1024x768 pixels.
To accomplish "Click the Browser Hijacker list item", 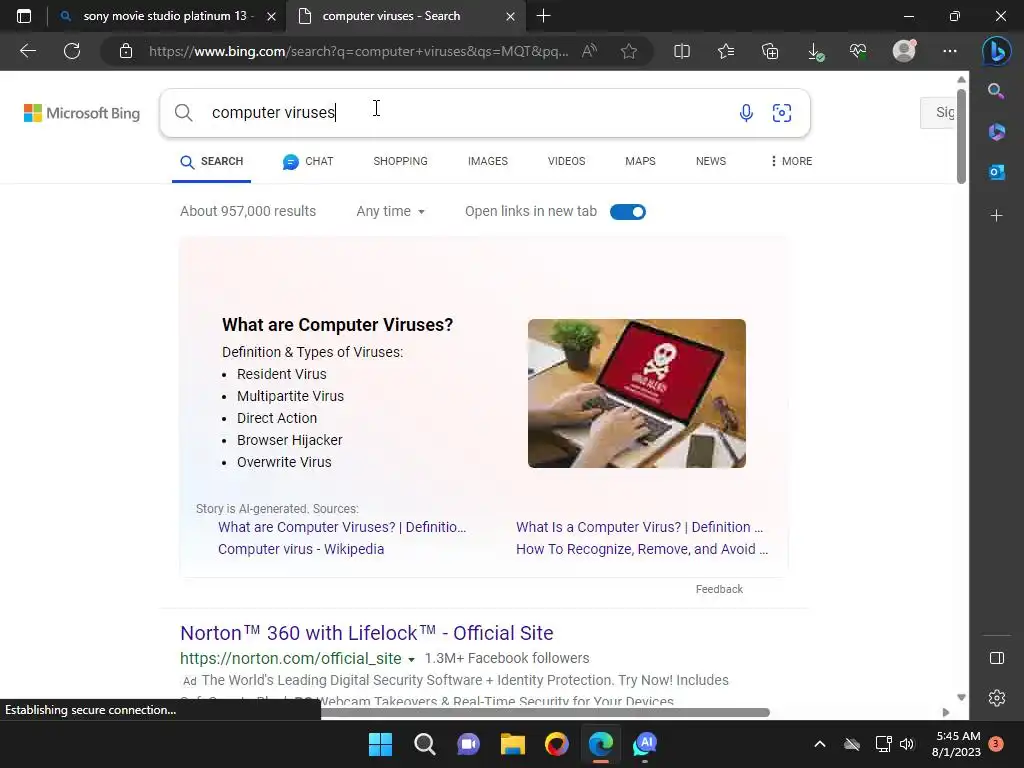I will point(289,440).
